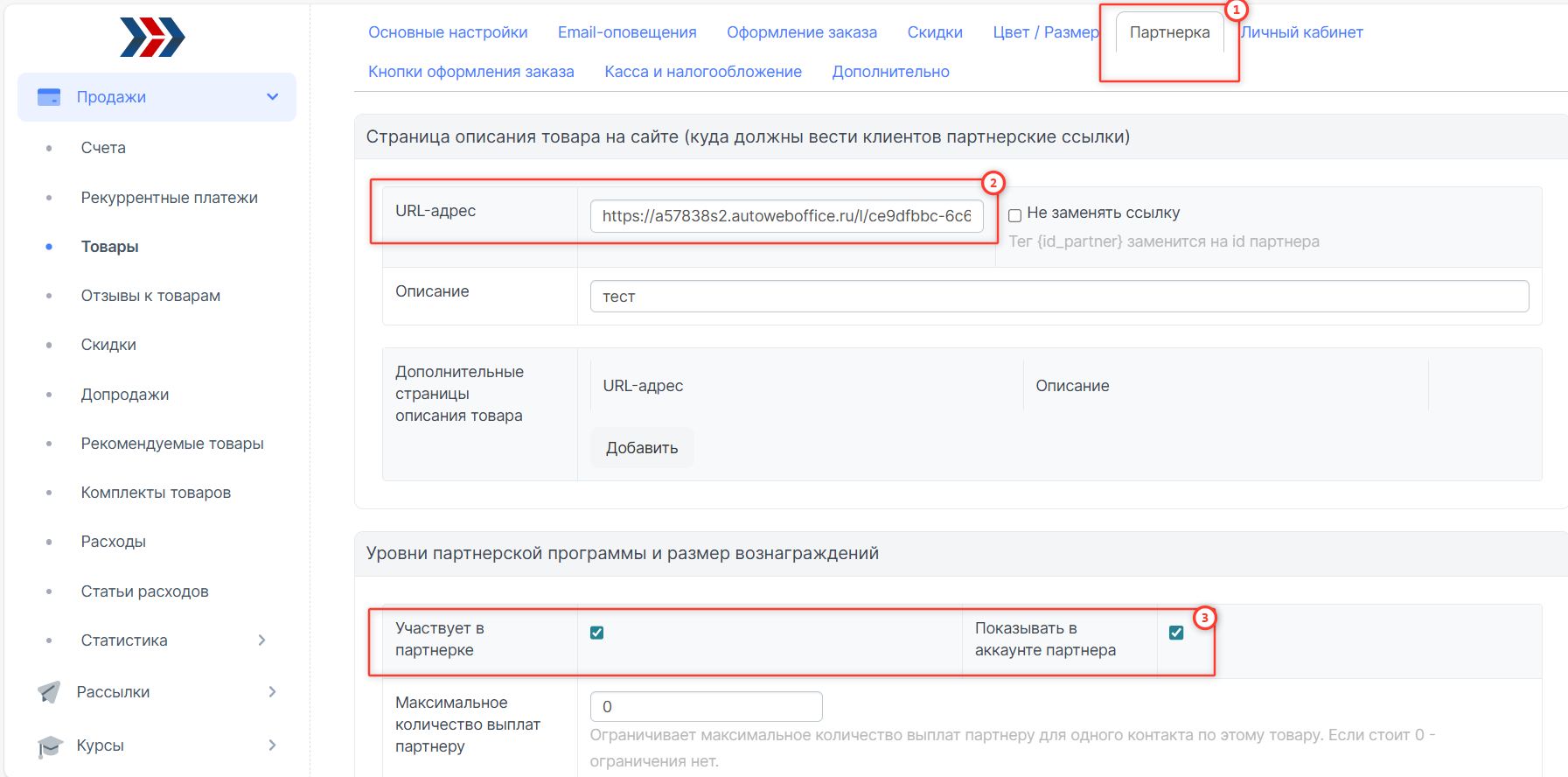The height and width of the screenshot is (777, 1568).
Task: Expand the Курсы menu arrow
Action: tap(272, 745)
